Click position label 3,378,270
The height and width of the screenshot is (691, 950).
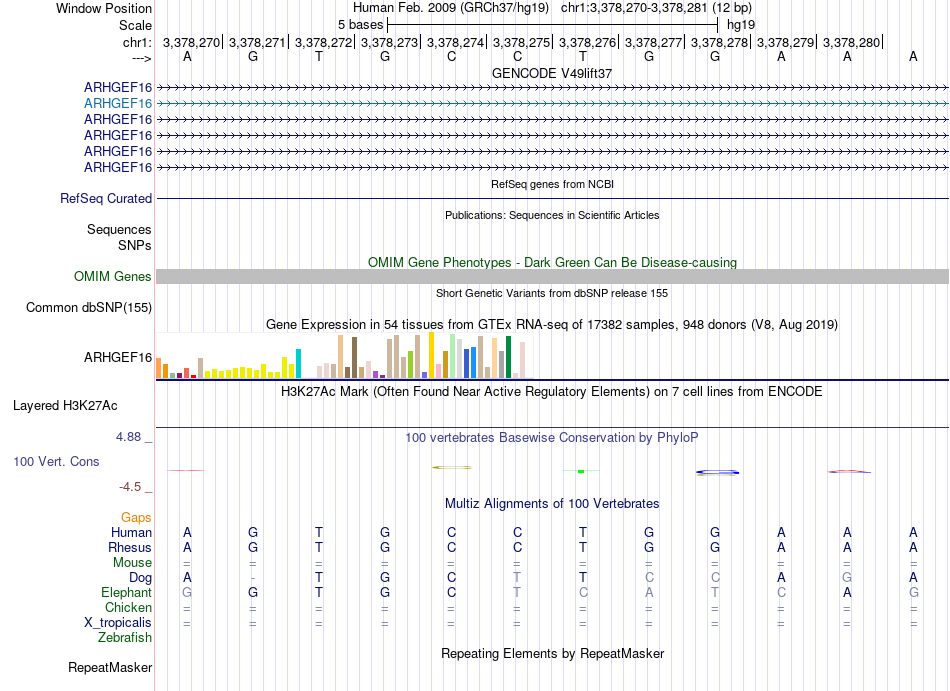[x=191, y=42]
